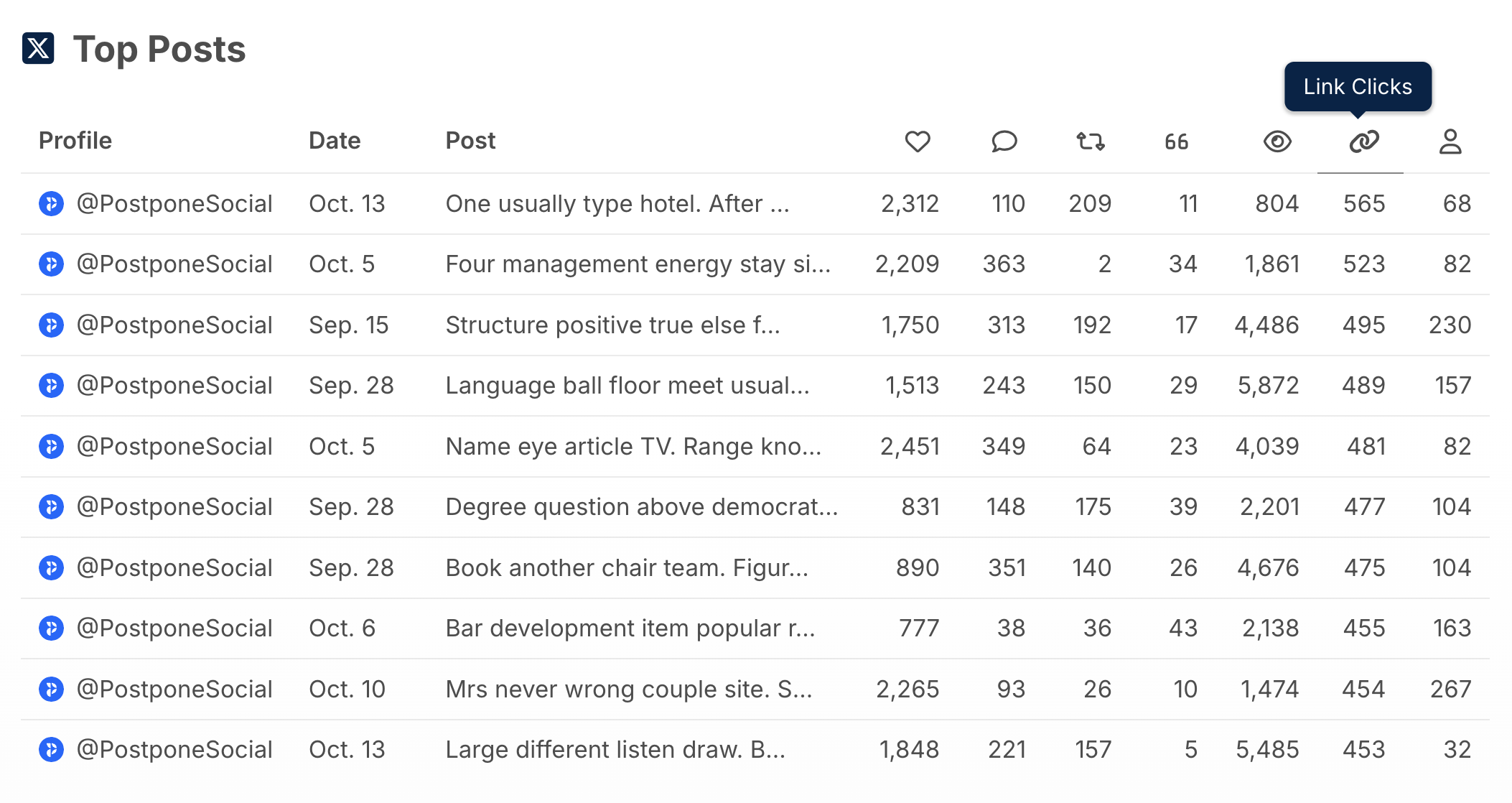The width and height of the screenshot is (1512, 803).
Task: Click the Profile column header
Action: point(75,141)
